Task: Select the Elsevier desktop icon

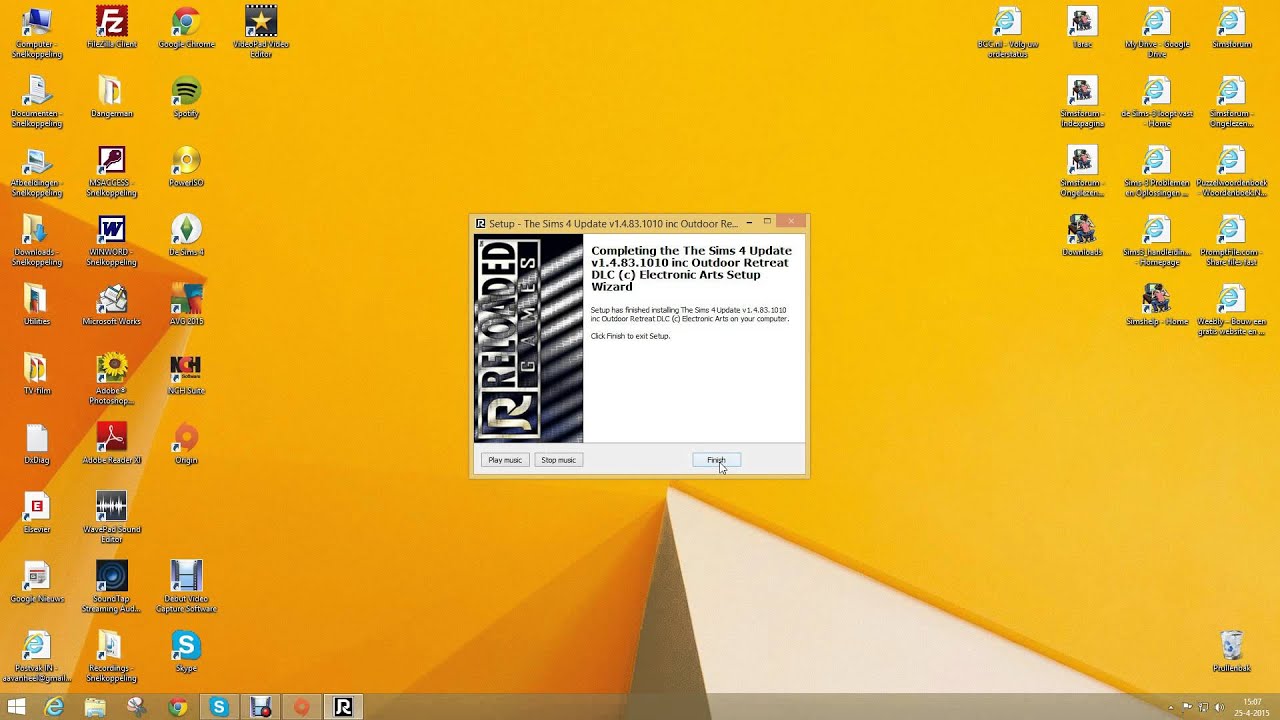Action: [x=37, y=512]
